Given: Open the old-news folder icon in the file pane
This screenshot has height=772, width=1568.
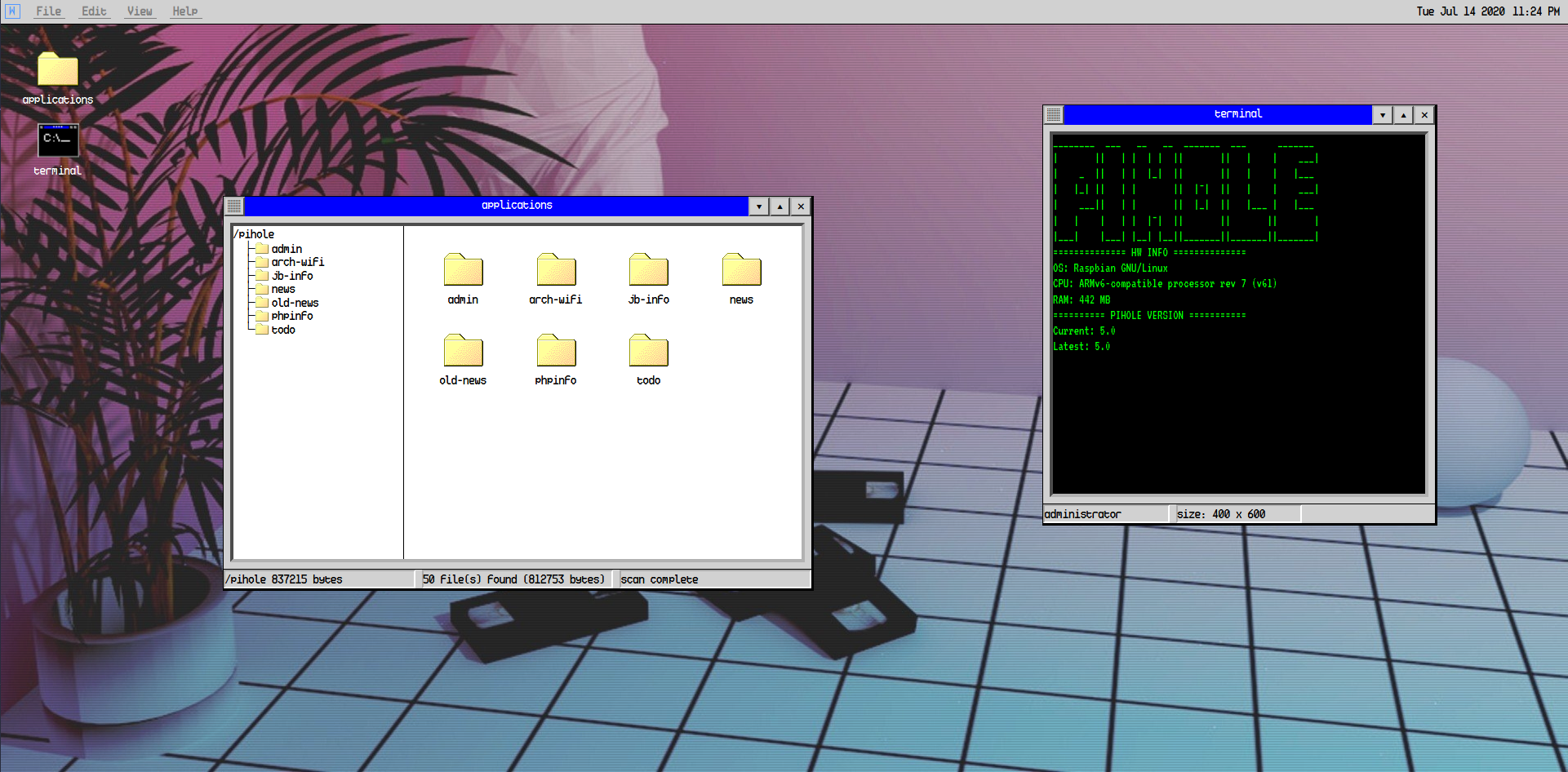Looking at the screenshot, I should tap(463, 350).
